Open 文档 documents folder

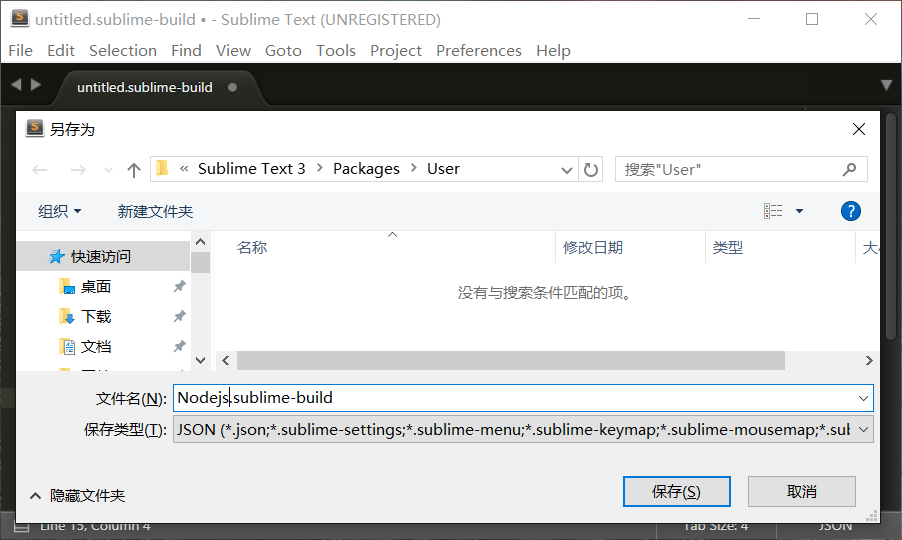pos(95,346)
